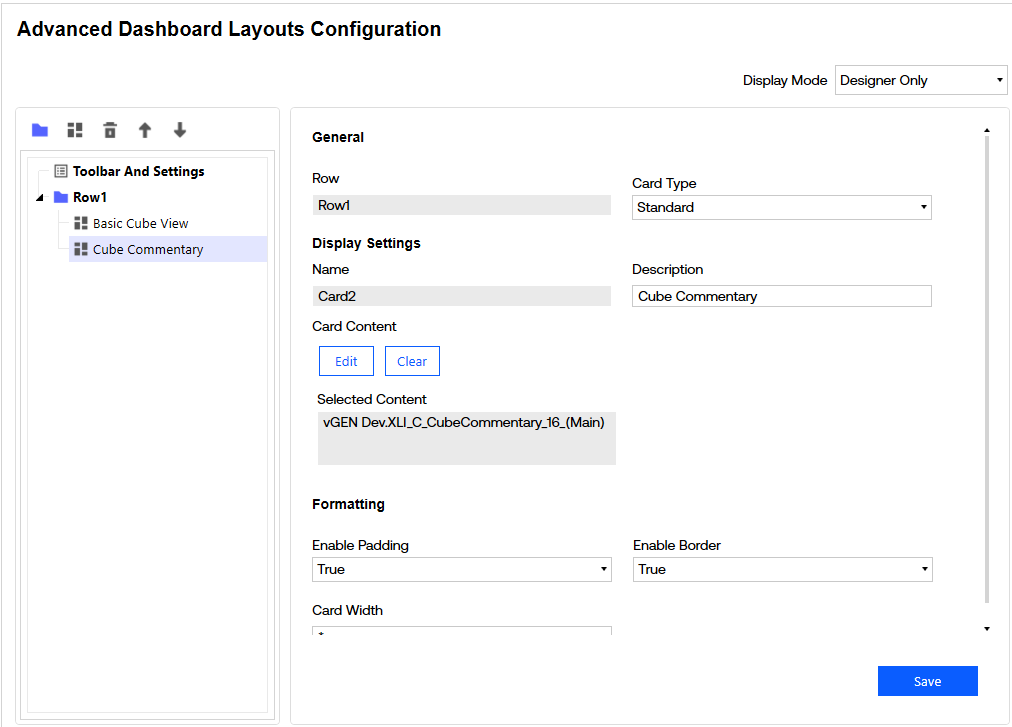The image size is (1012, 727).
Task: Select the Toolbar And Settings tree item
Action: click(x=138, y=172)
